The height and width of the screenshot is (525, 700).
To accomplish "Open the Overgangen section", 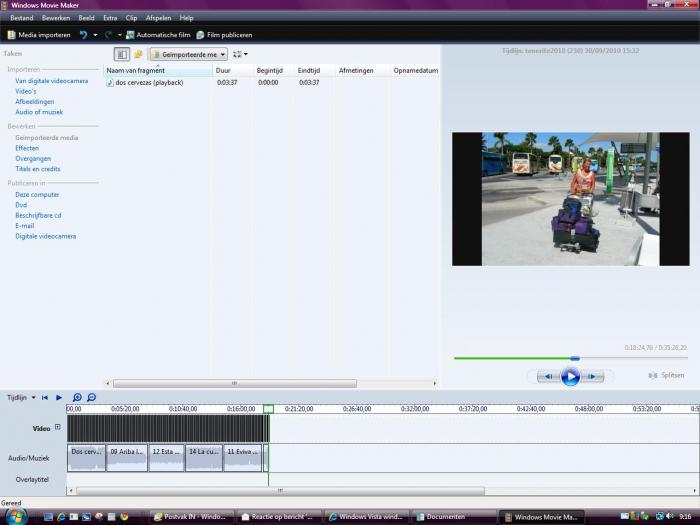I will pos(33,158).
